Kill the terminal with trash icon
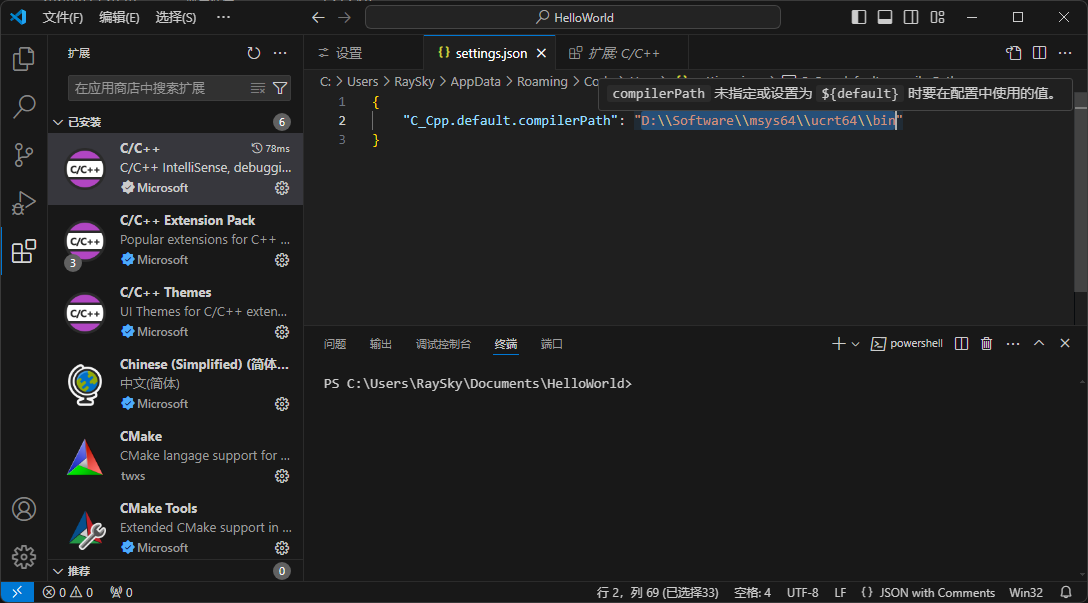This screenshot has height=603, width=1088. coord(987,343)
